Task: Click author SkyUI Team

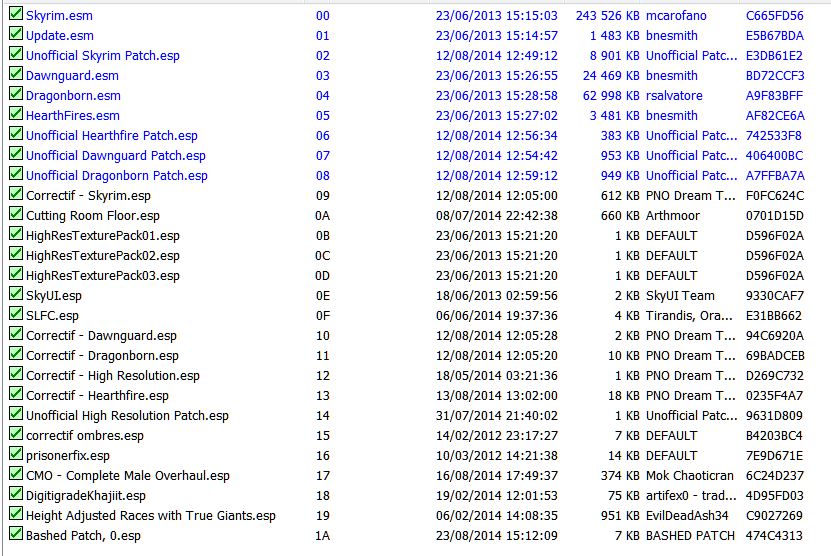Action: (x=680, y=296)
